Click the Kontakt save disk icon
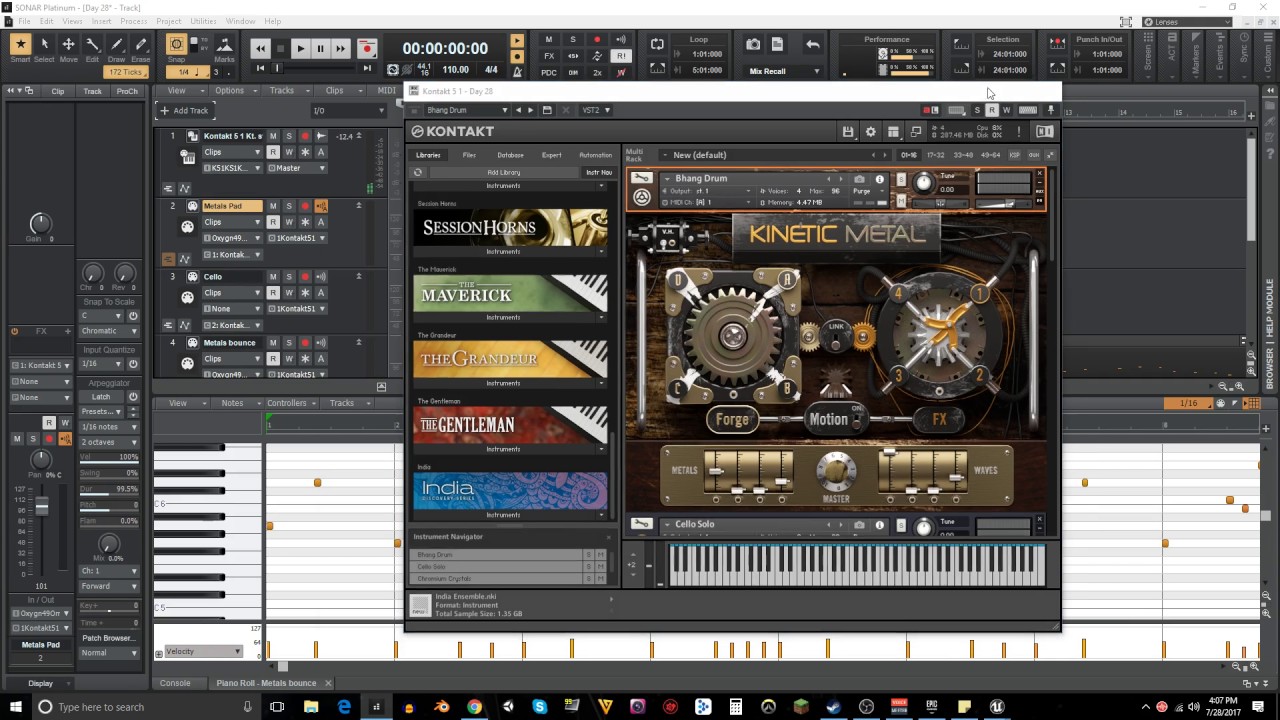1280x720 pixels. click(x=848, y=132)
